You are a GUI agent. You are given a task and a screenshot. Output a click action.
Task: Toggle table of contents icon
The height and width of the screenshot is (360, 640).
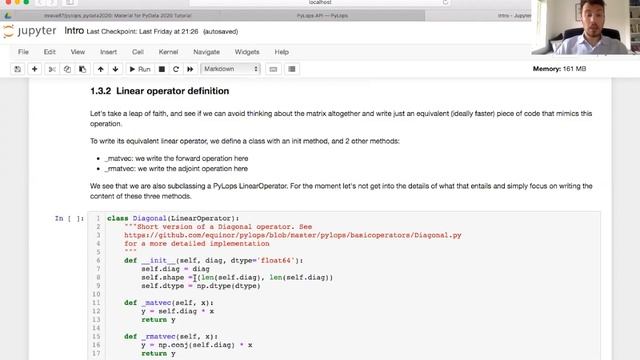pos(292,69)
